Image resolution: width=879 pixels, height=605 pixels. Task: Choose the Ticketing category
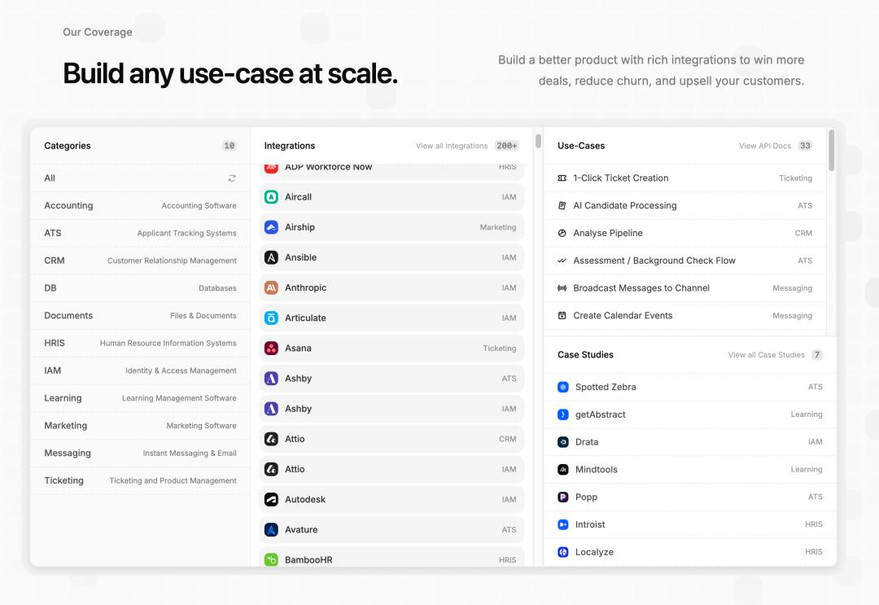140,480
